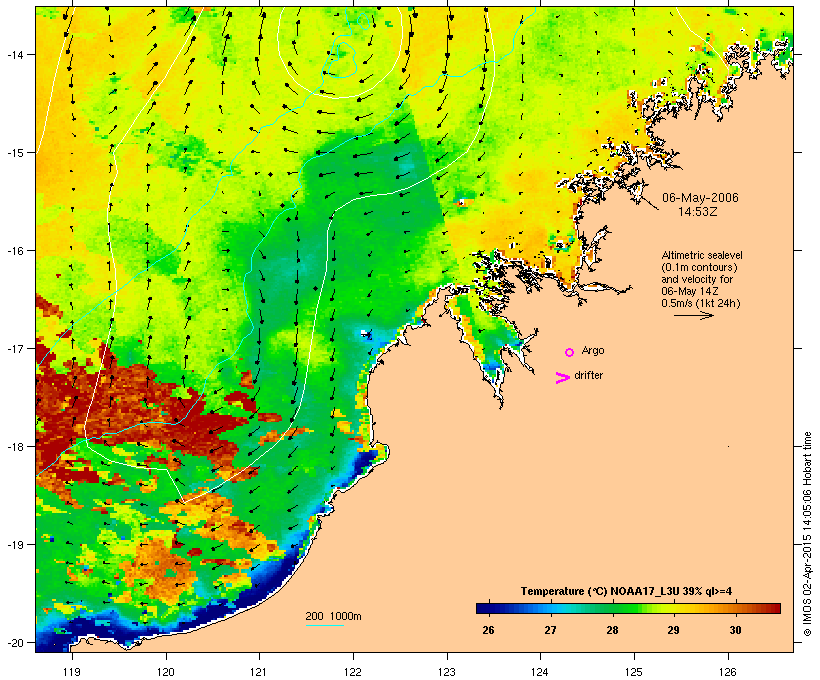Click the '06-May 14Z' caption line
The width and height of the screenshot is (820, 680).
click(x=690, y=291)
